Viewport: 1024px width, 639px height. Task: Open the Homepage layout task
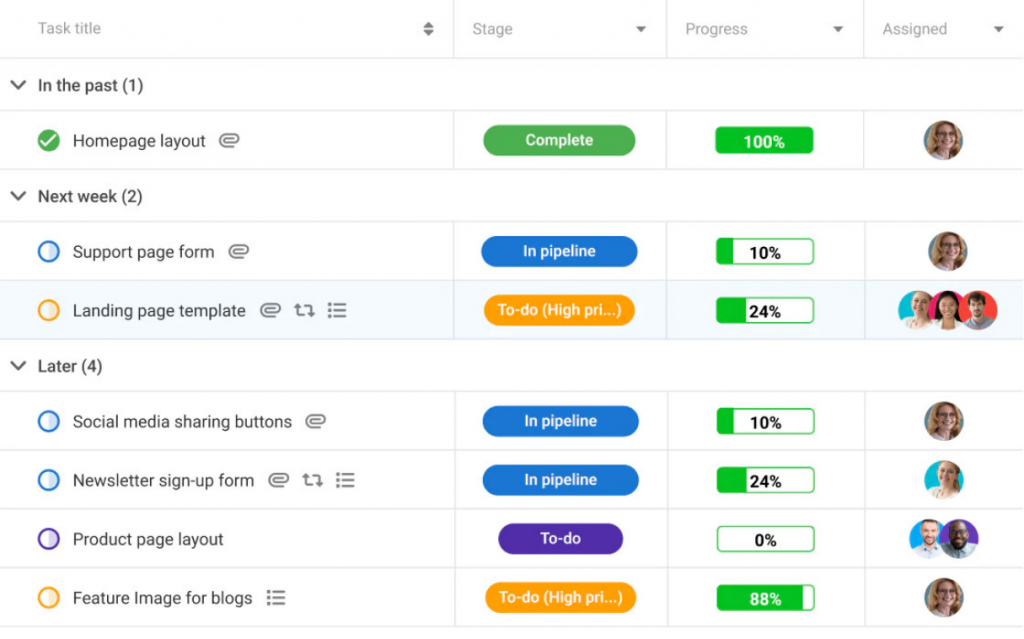pyautogui.click(x=139, y=140)
